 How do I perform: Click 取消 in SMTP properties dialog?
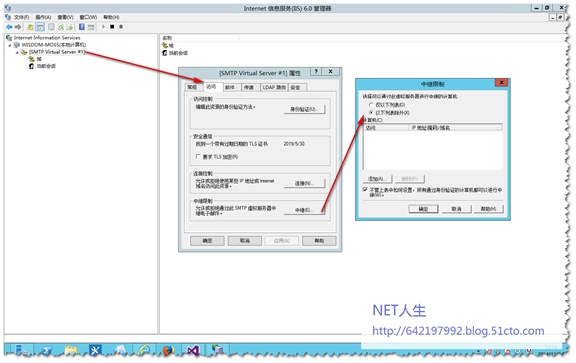(245, 241)
